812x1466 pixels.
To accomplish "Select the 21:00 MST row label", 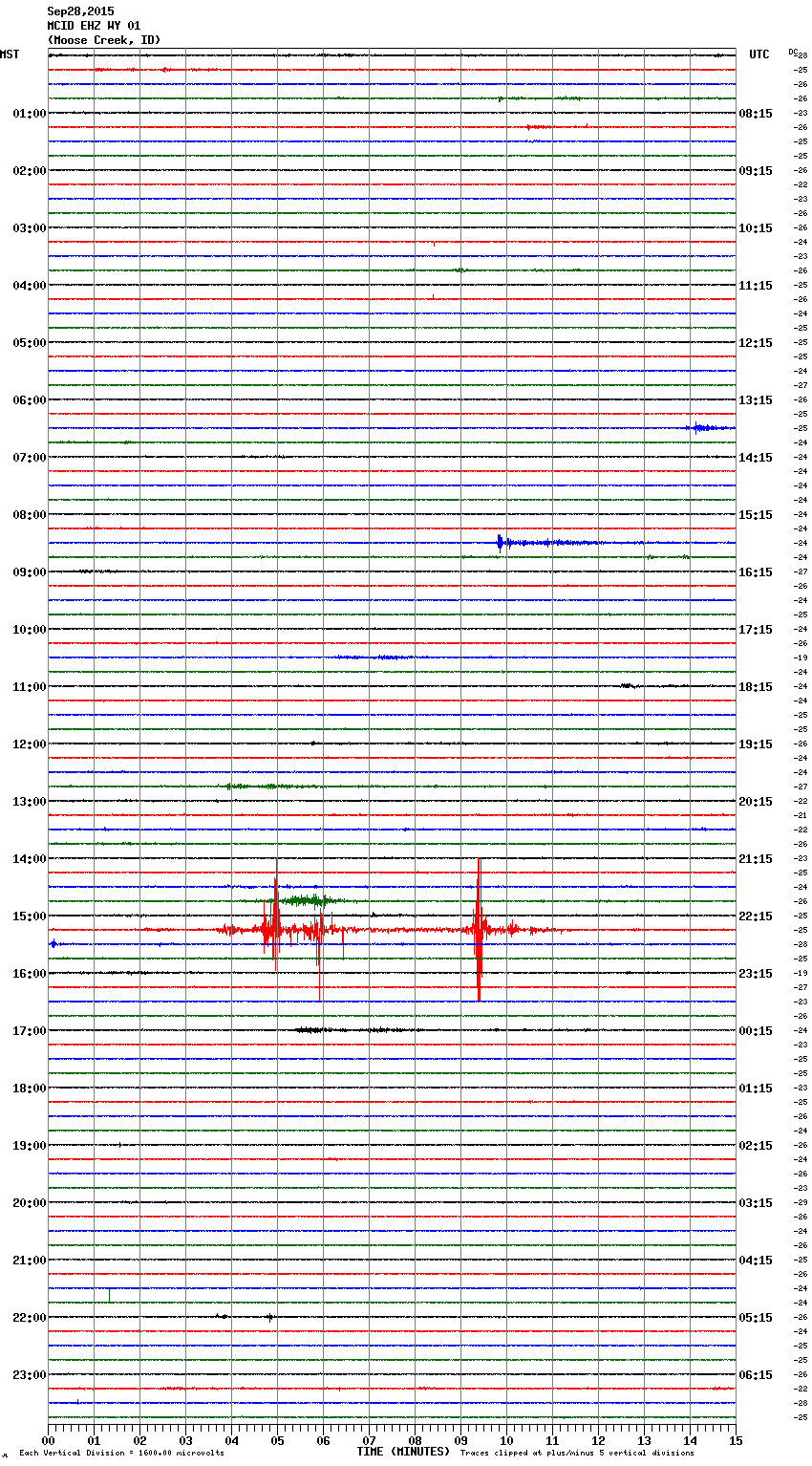I will [x=30, y=1261].
